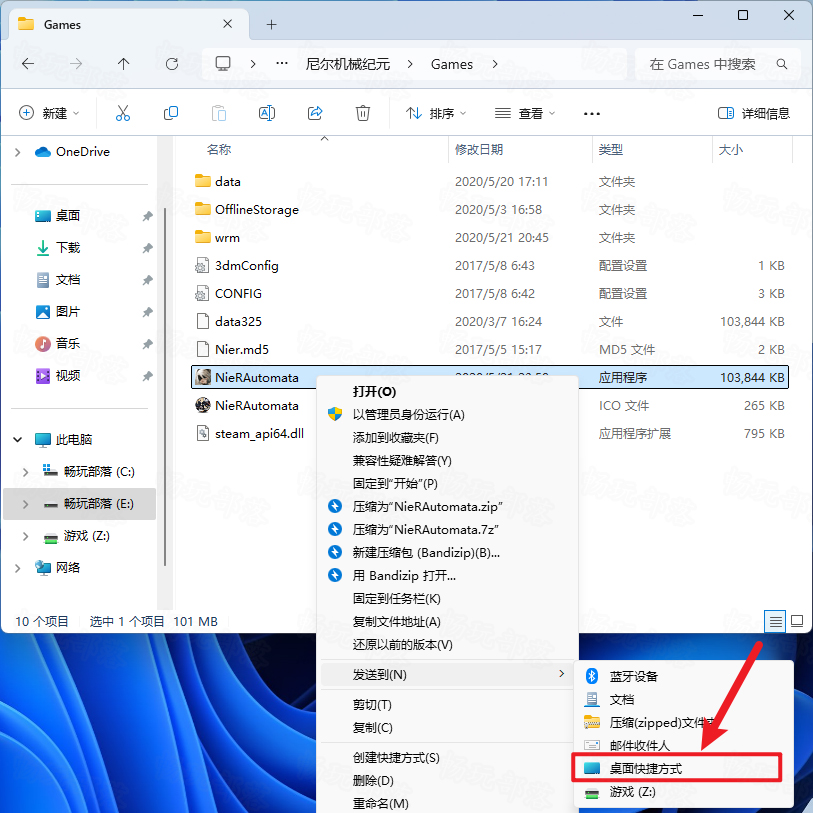Click the search magnifier icon
Screen dimensions: 813x813
tap(782, 64)
